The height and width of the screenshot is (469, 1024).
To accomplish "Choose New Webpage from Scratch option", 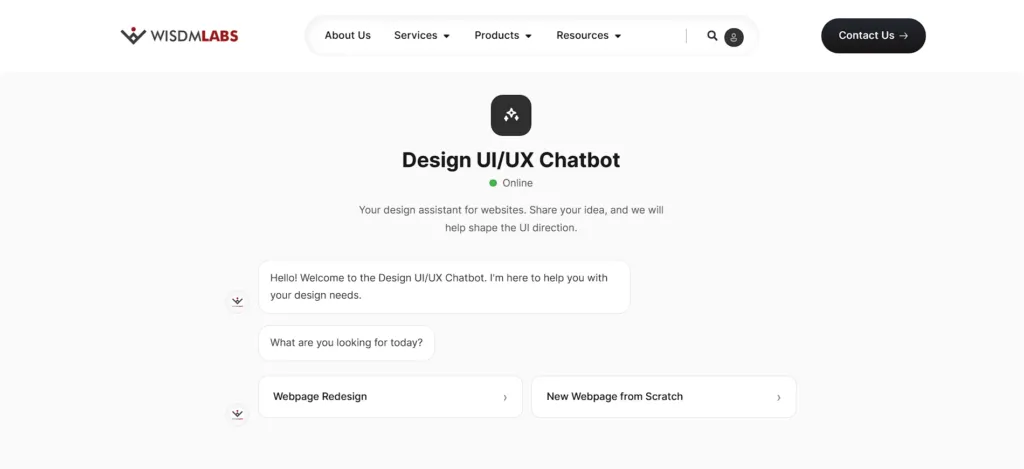I will pos(664,396).
